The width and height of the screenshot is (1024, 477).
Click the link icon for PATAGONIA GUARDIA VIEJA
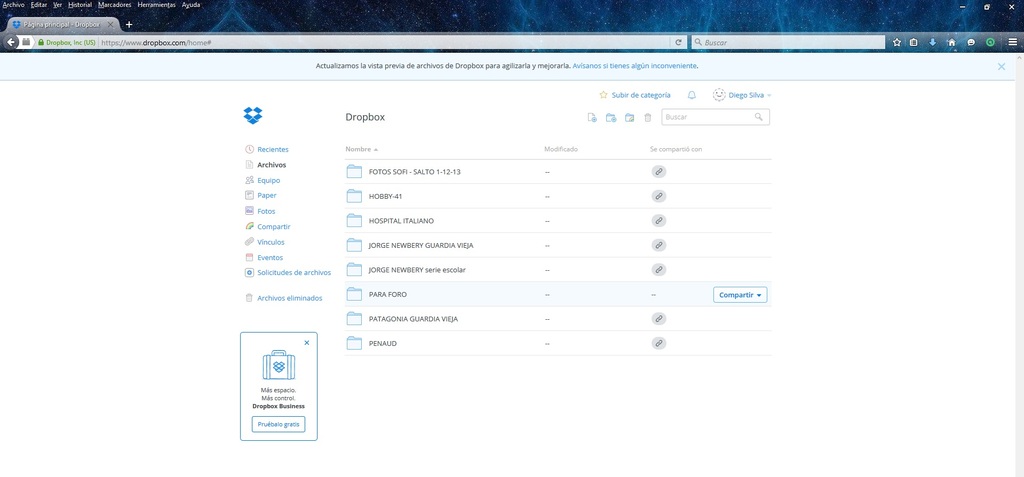pyautogui.click(x=659, y=319)
